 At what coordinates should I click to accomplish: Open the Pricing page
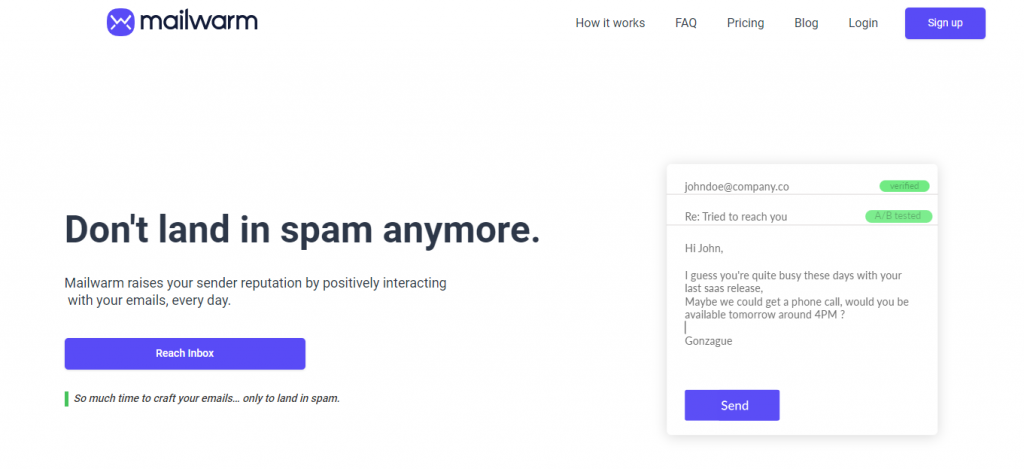pos(745,23)
